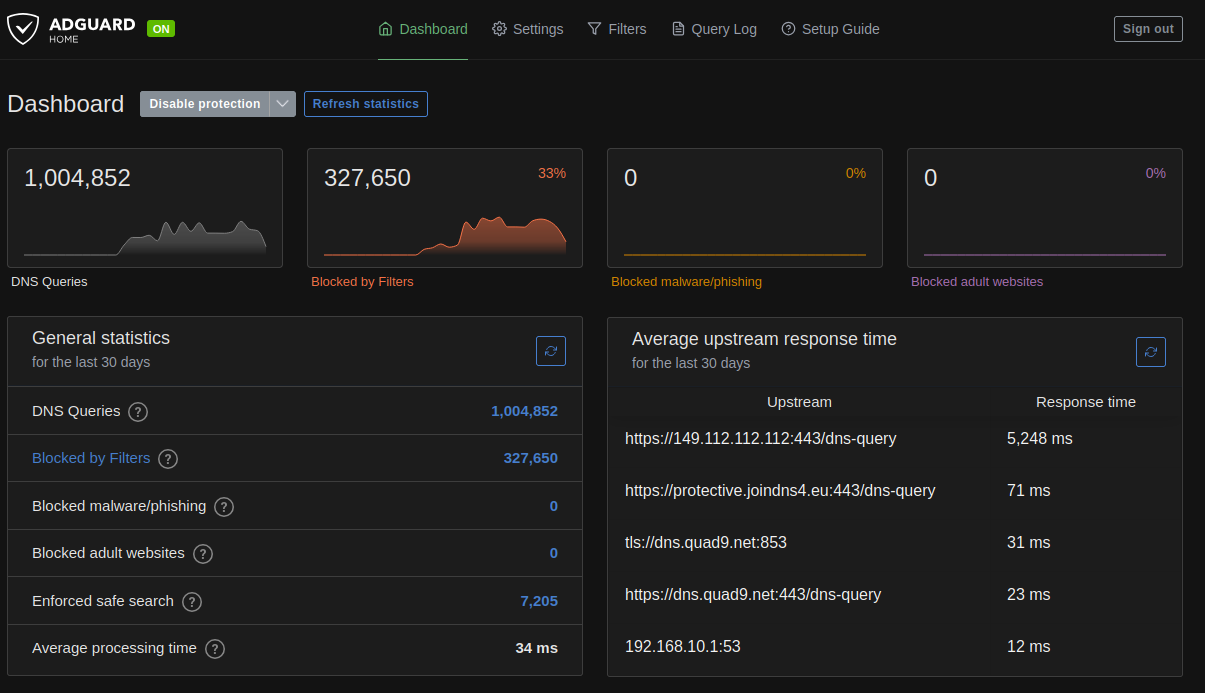This screenshot has height=693, width=1205.
Task: Refresh Average upstream response time panel icon
Action: [1151, 352]
